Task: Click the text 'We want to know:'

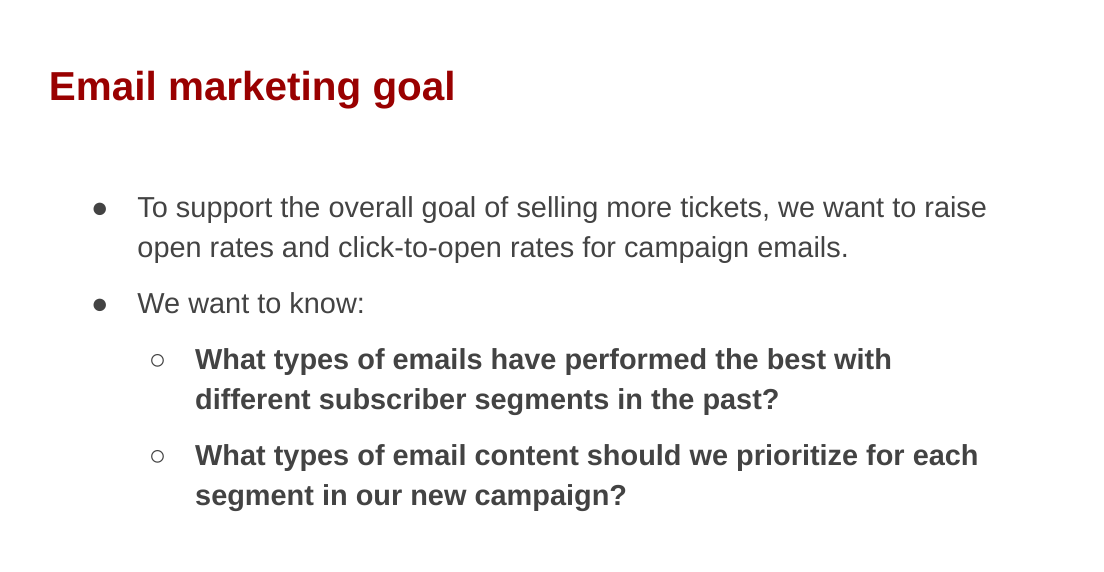Action: [251, 304]
